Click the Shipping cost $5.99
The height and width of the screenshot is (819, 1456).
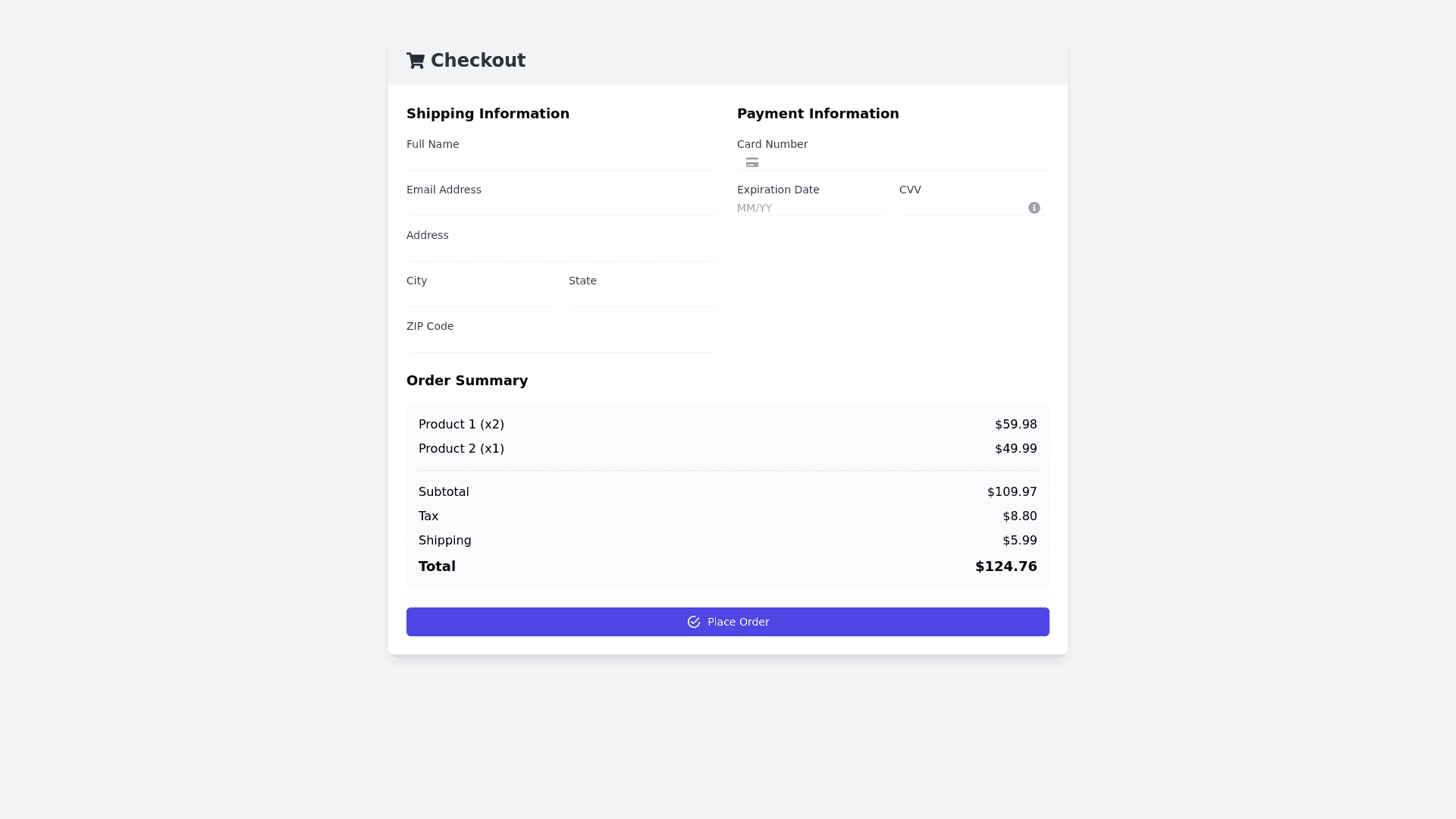point(1019,541)
